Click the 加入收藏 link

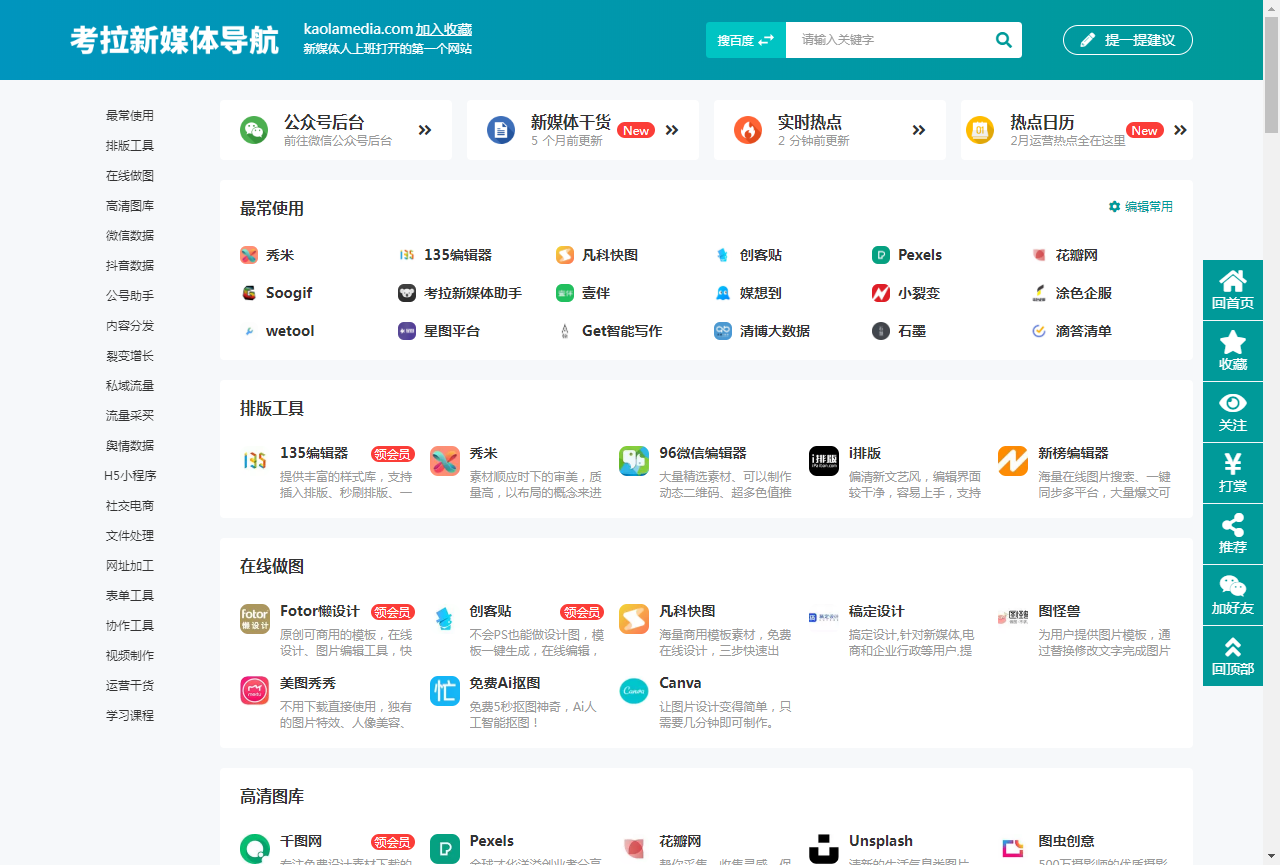pyautogui.click(x=444, y=29)
